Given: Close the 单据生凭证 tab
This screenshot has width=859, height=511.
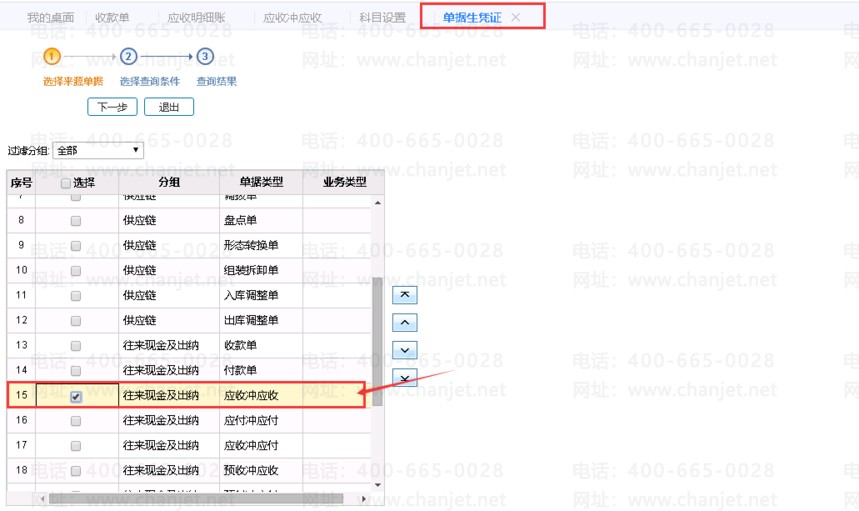Looking at the screenshot, I should [x=516, y=18].
